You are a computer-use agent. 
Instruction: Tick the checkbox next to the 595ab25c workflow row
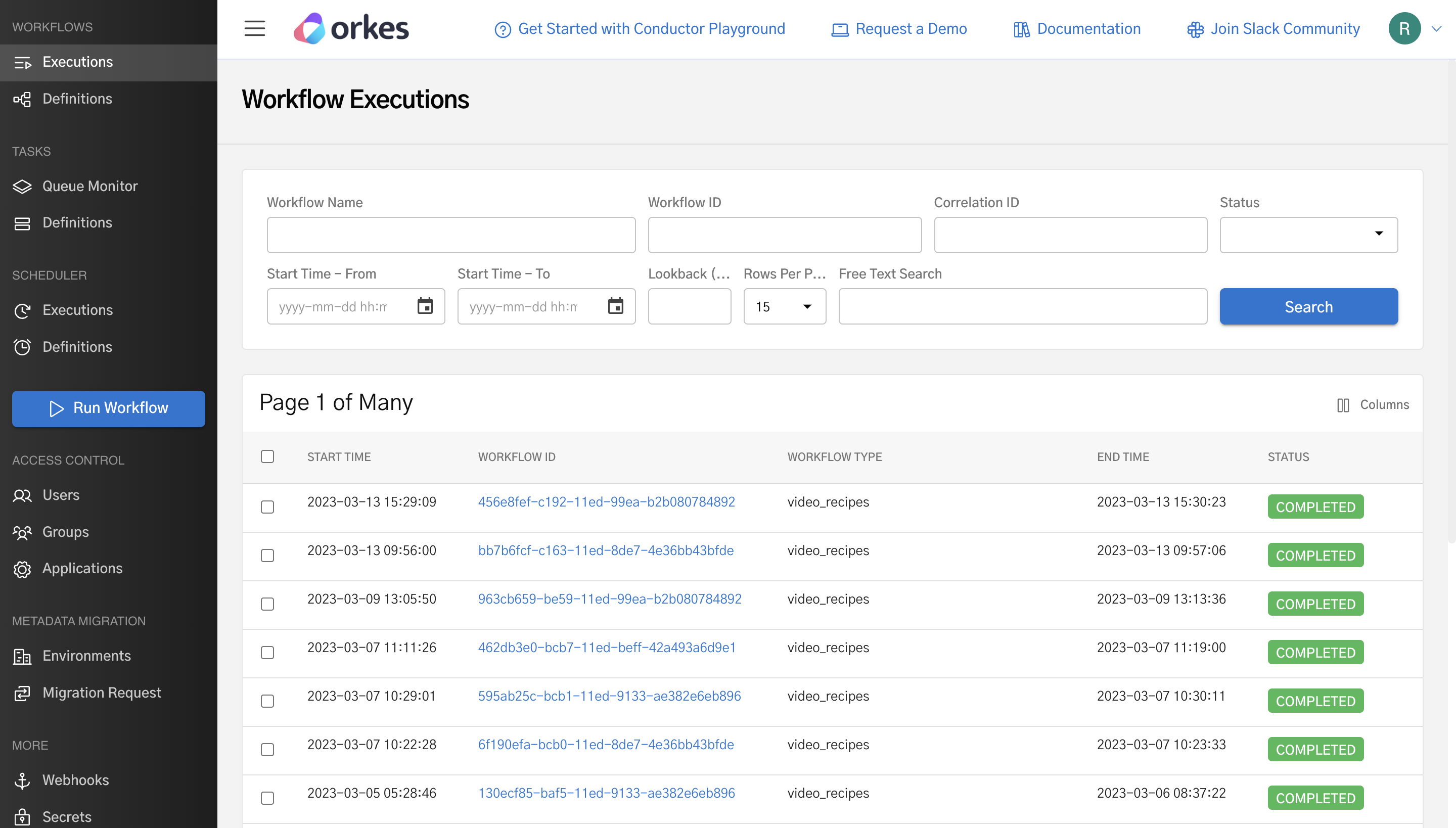(x=267, y=701)
